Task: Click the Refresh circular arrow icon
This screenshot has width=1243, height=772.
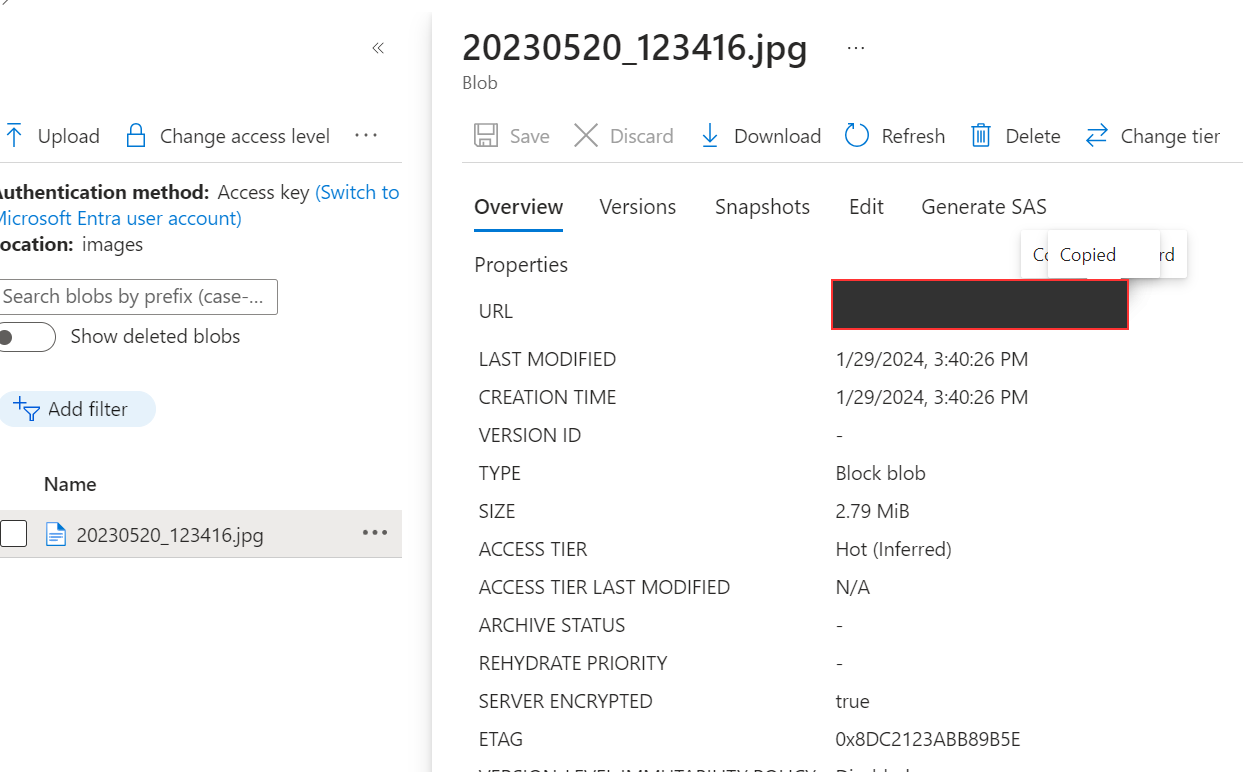Action: pos(857,135)
